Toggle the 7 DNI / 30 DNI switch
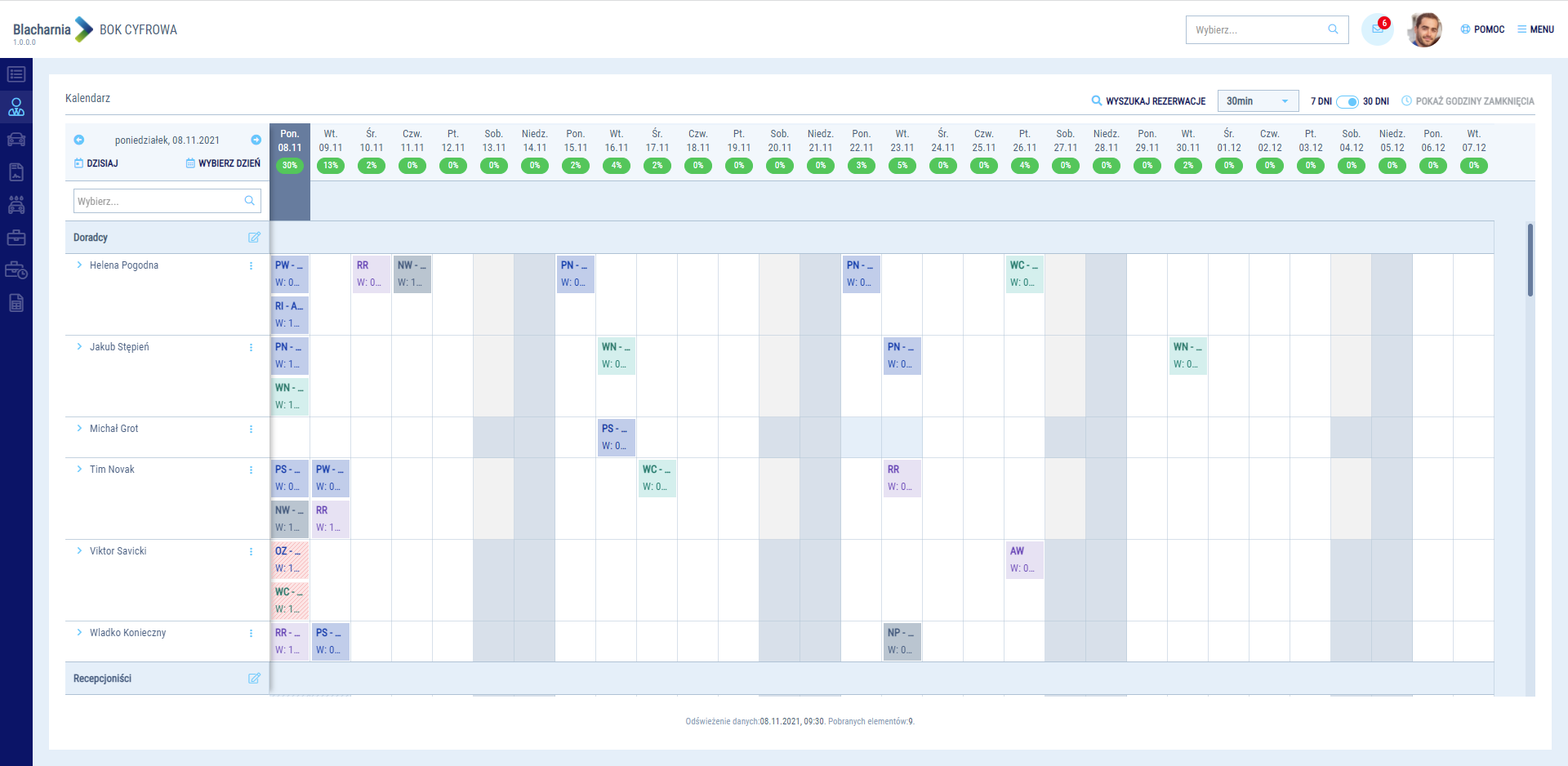The width and height of the screenshot is (1568, 766). pyautogui.click(x=1347, y=101)
